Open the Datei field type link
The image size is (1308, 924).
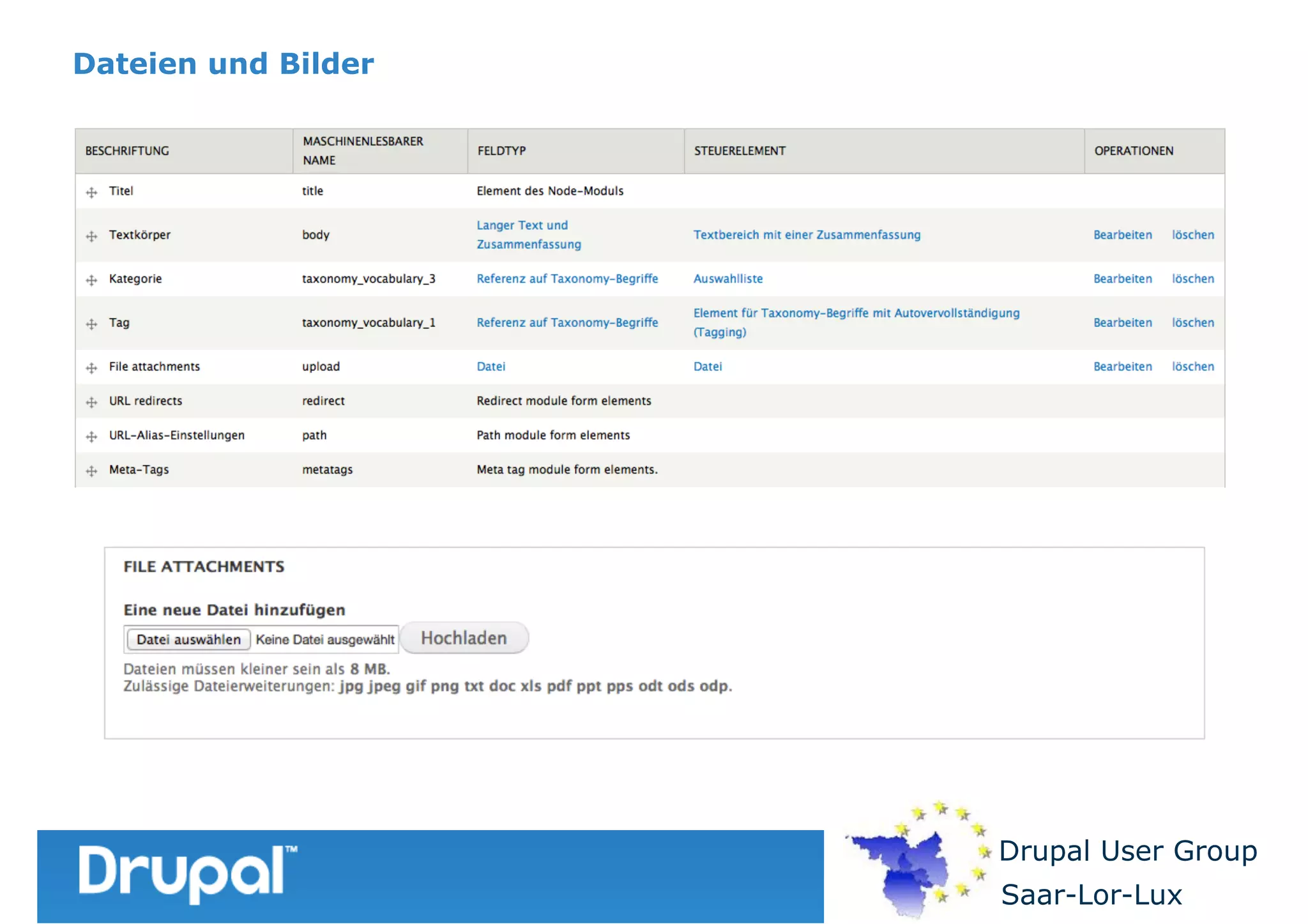(x=490, y=367)
